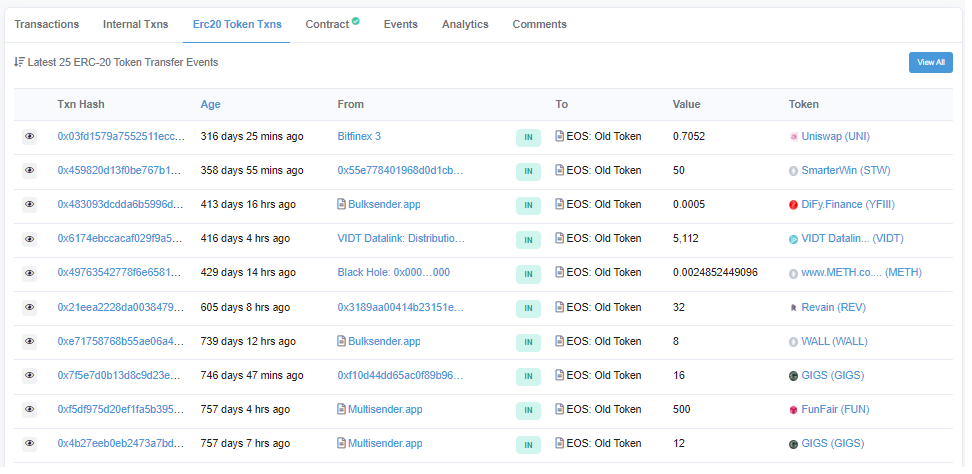Open transaction hash 0x03fd1579a7552511ecc
The height and width of the screenshot is (474, 972).
(121, 136)
